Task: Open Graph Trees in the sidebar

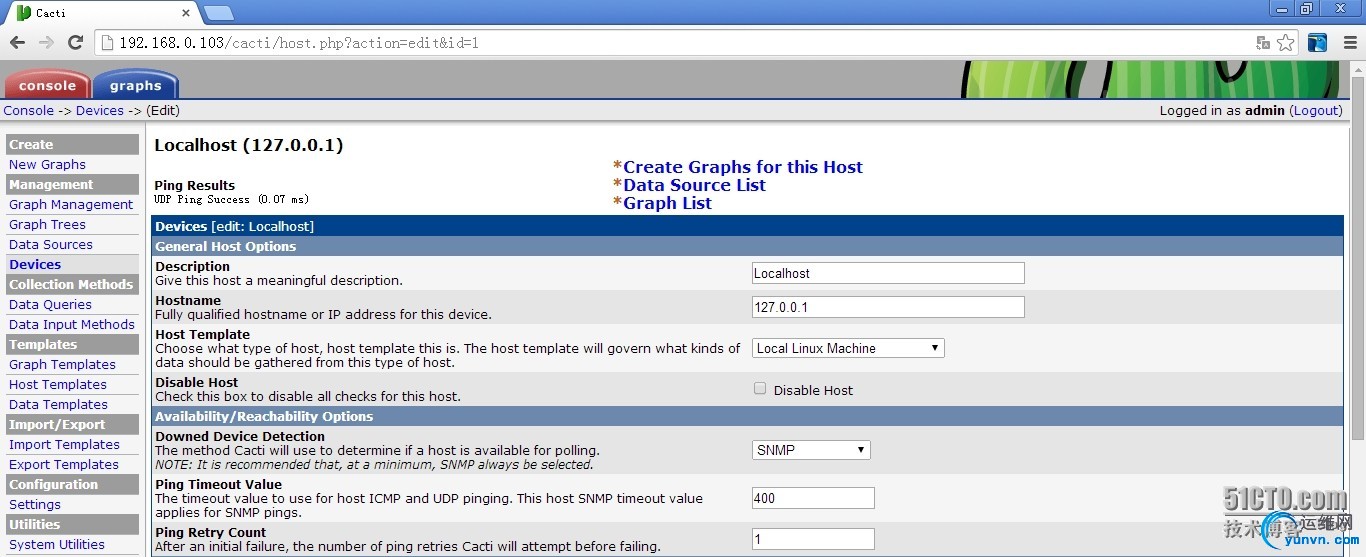Action: [47, 225]
